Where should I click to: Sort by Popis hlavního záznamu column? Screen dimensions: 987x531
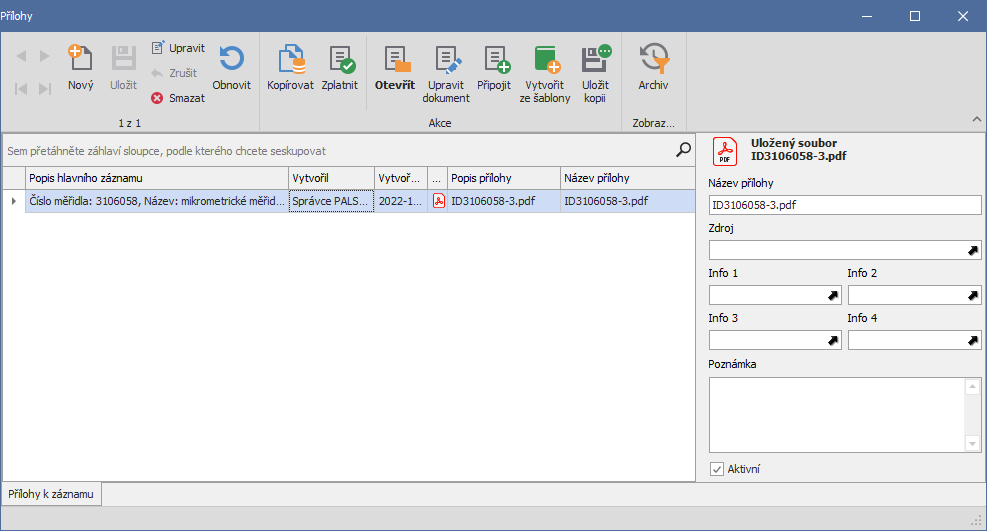click(157, 178)
